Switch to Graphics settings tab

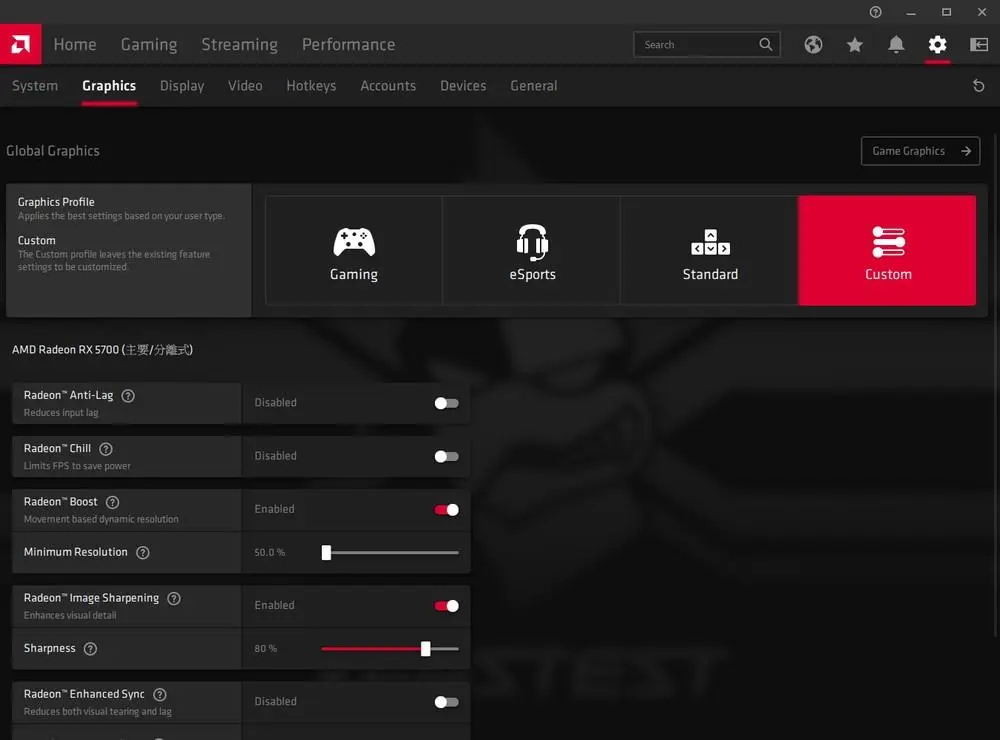109,85
